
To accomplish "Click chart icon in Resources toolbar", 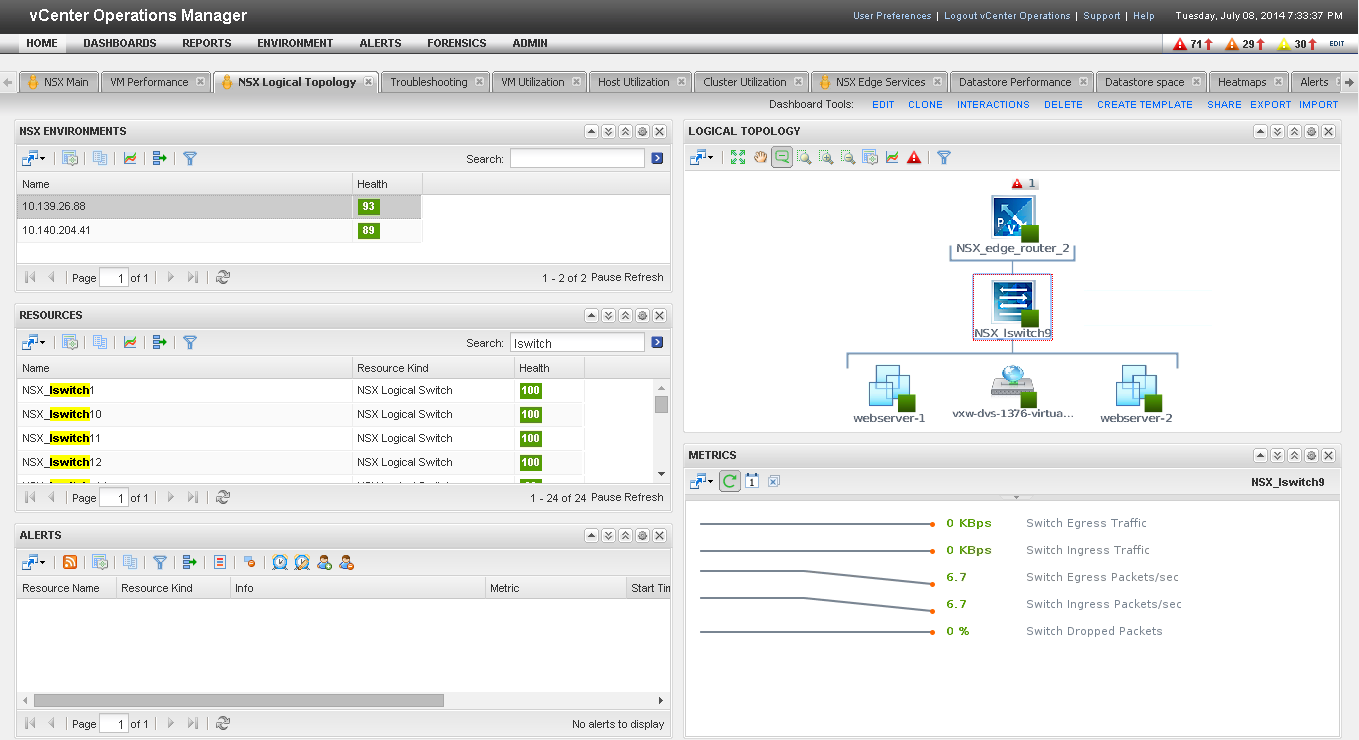I will coord(130,342).
